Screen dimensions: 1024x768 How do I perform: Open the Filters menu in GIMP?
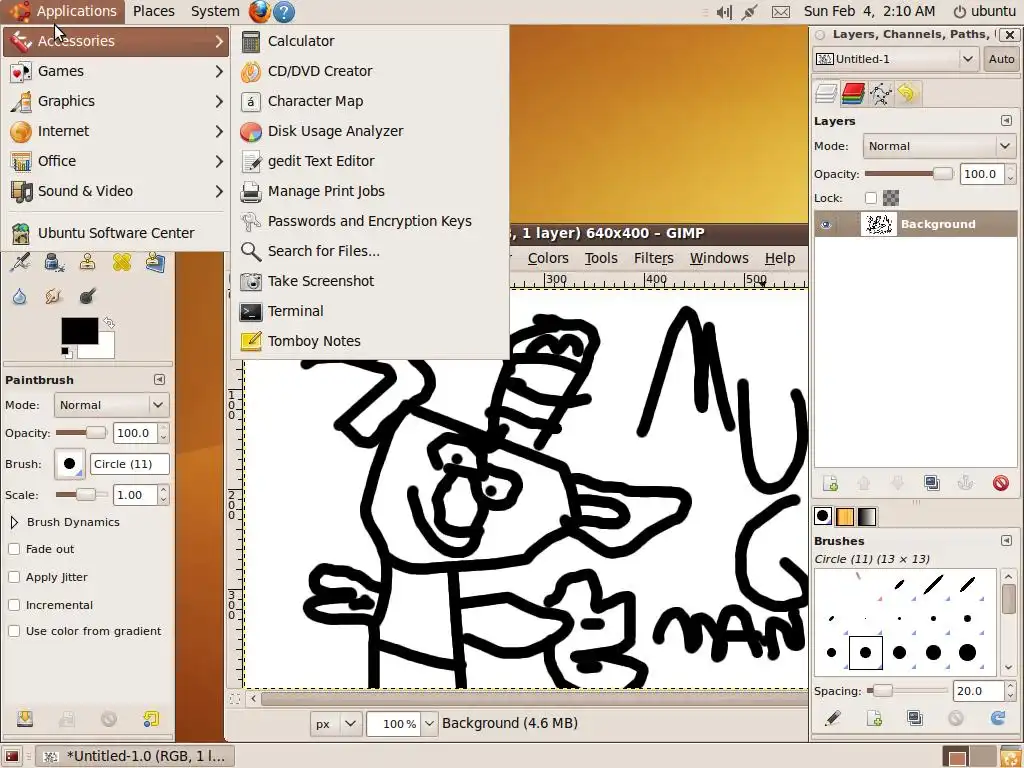pos(653,258)
